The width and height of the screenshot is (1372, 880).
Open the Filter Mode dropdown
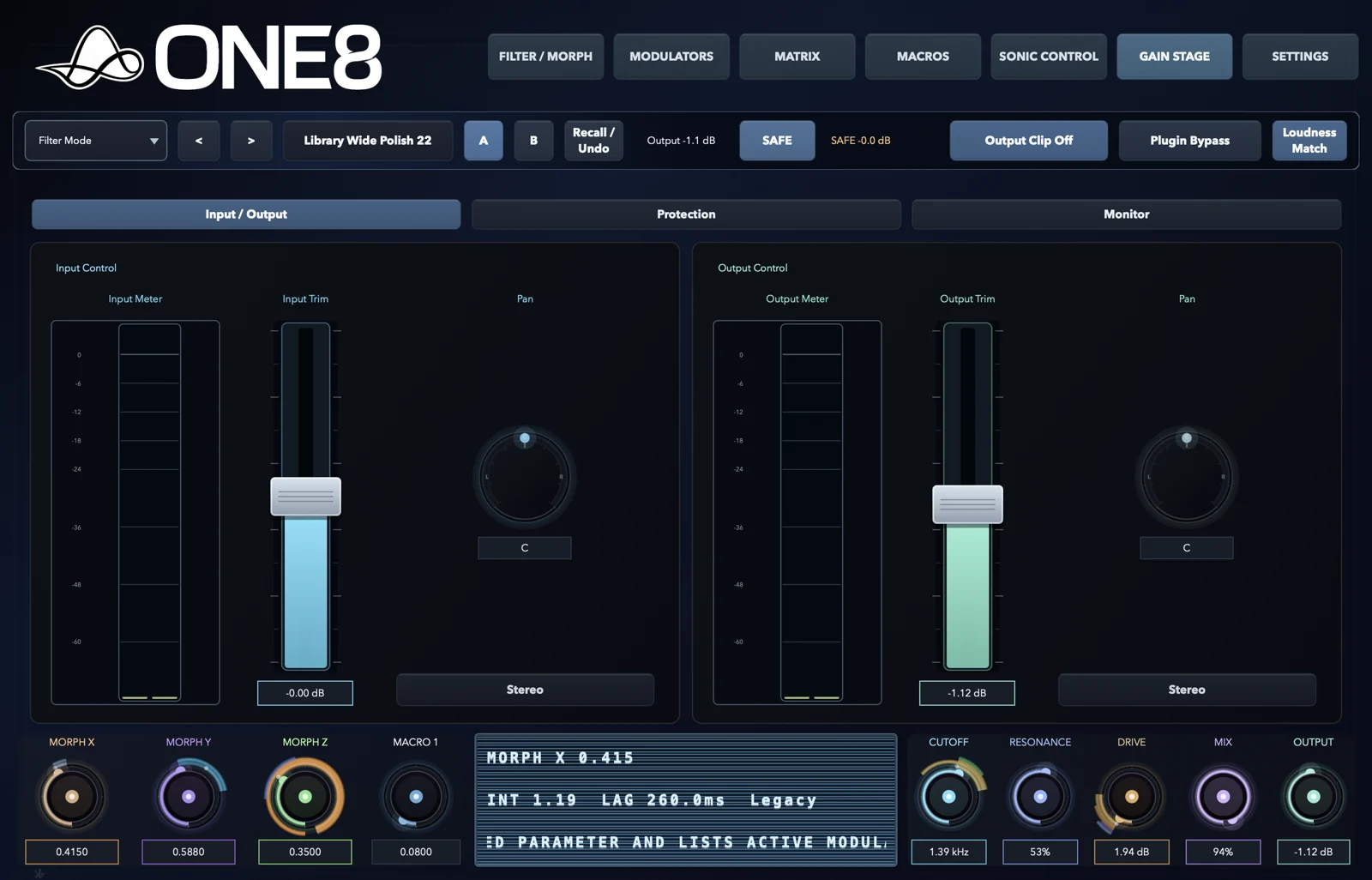[x=96, y=141]
